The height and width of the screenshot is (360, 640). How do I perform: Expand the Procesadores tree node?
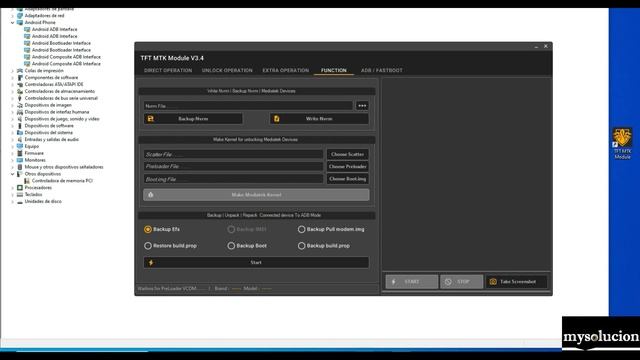12,188
